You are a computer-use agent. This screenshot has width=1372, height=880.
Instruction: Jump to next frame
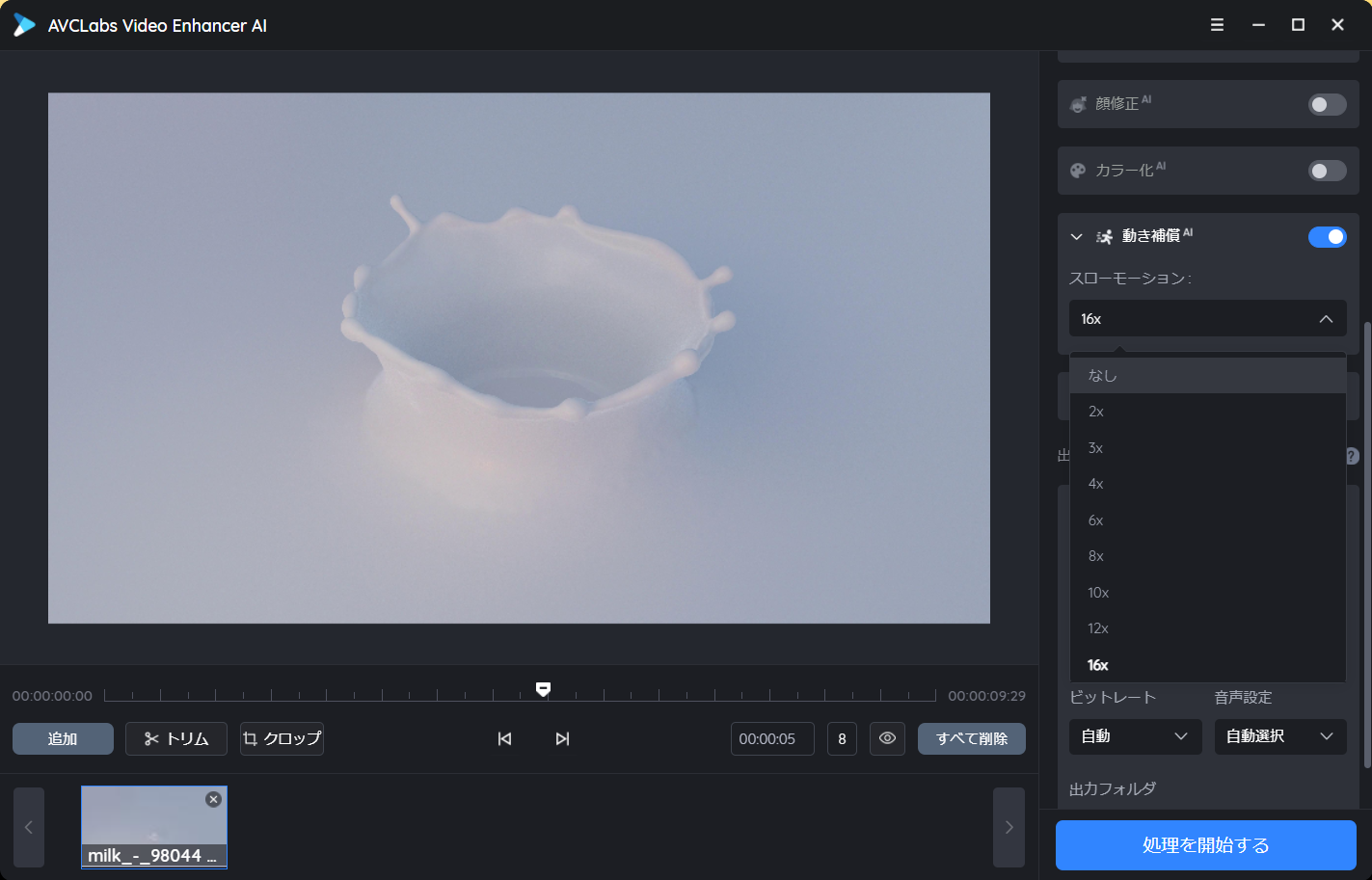pyautogui.click(x=562, y=738)
